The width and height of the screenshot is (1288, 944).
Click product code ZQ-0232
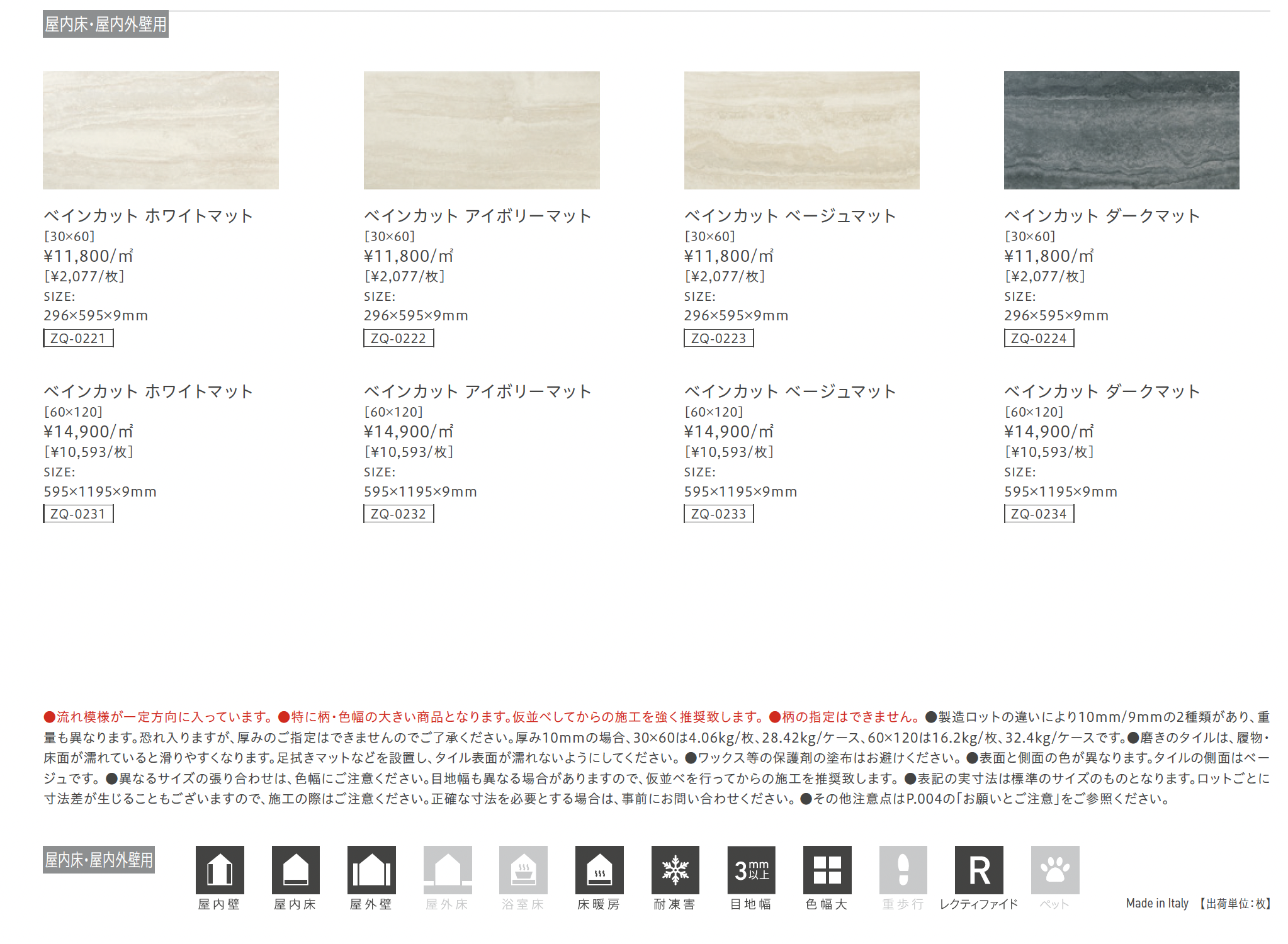click(398, 514)
